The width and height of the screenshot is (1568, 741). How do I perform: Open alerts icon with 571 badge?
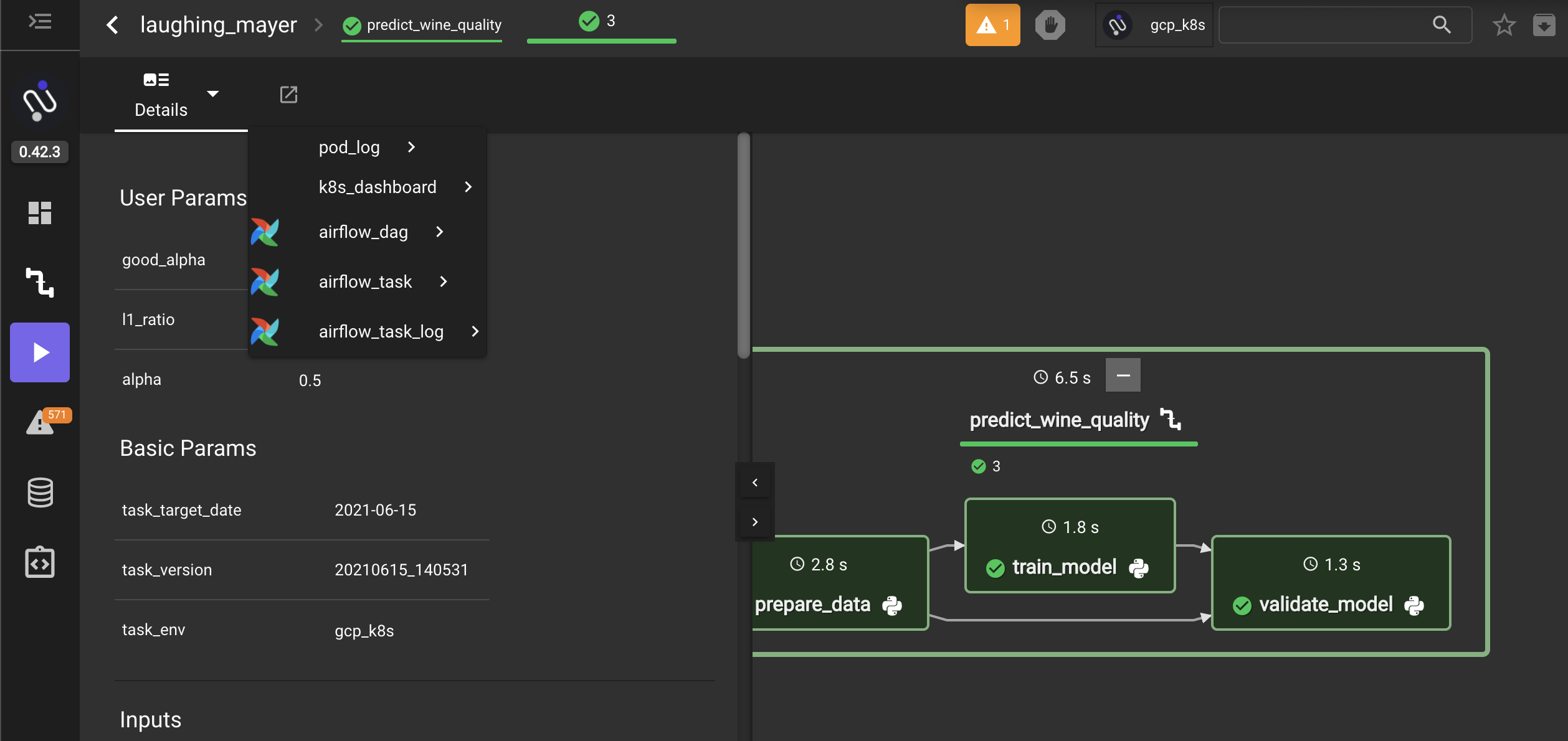tap(41, 422)
